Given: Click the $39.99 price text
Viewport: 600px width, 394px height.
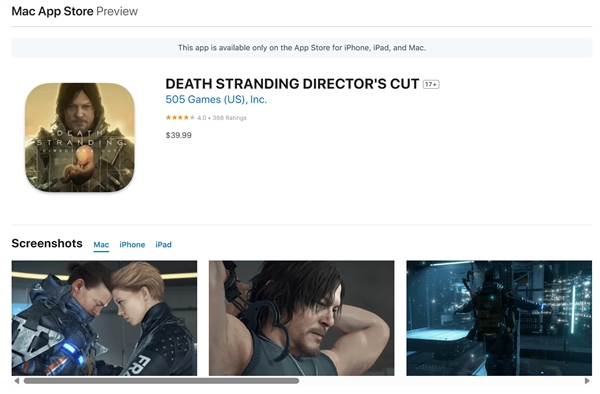Looking at the screenshot, I should point(179,135).
